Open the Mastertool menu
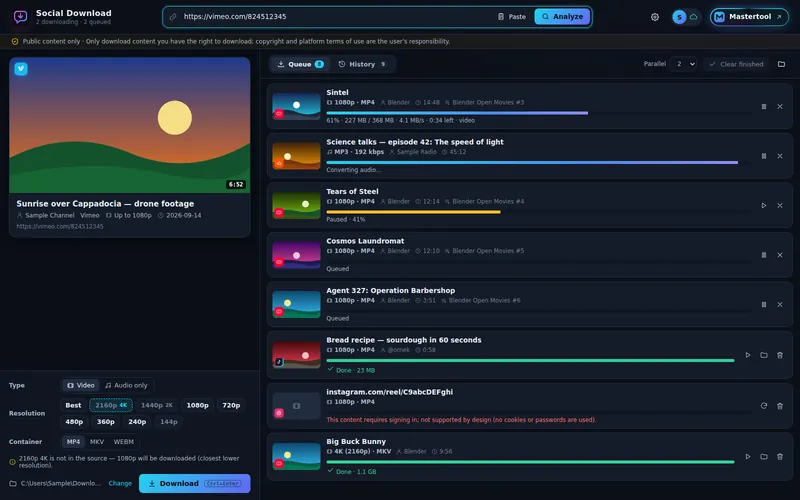The width and height of the screenshot is (800, 500). tap(749, 17)
